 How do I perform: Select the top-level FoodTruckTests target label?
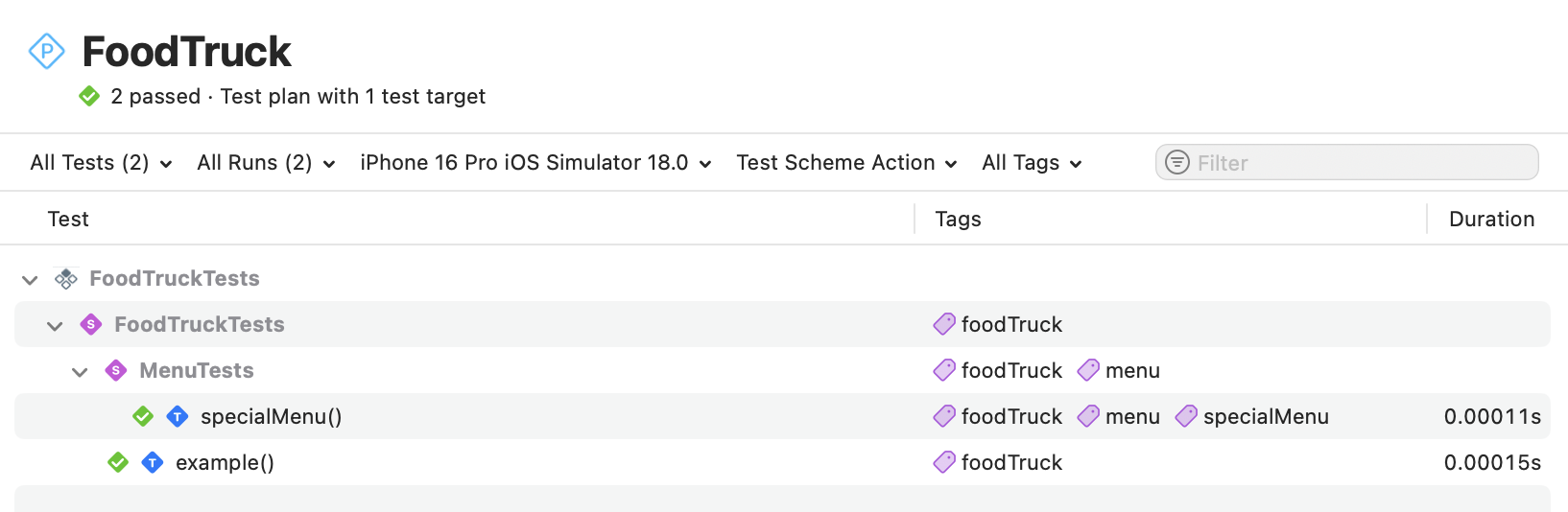click(x=175, y=279)
